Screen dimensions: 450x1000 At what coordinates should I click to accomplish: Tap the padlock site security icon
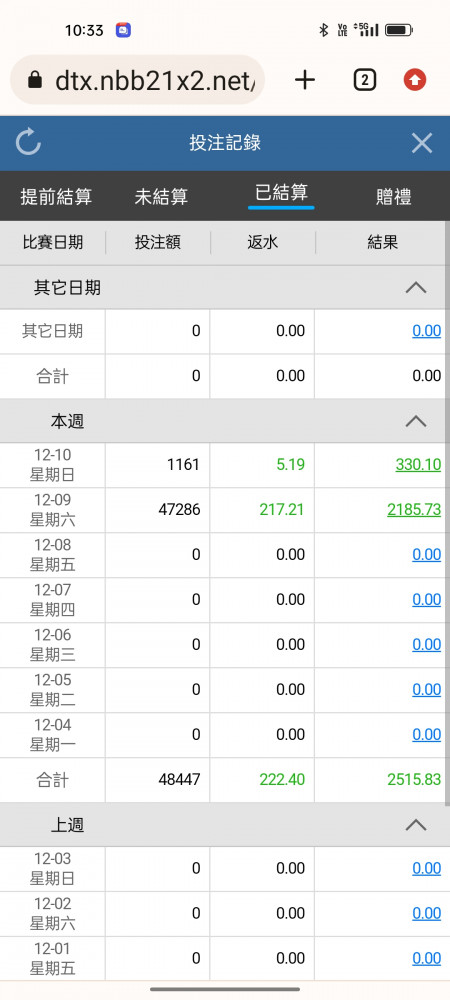point(36,80)
